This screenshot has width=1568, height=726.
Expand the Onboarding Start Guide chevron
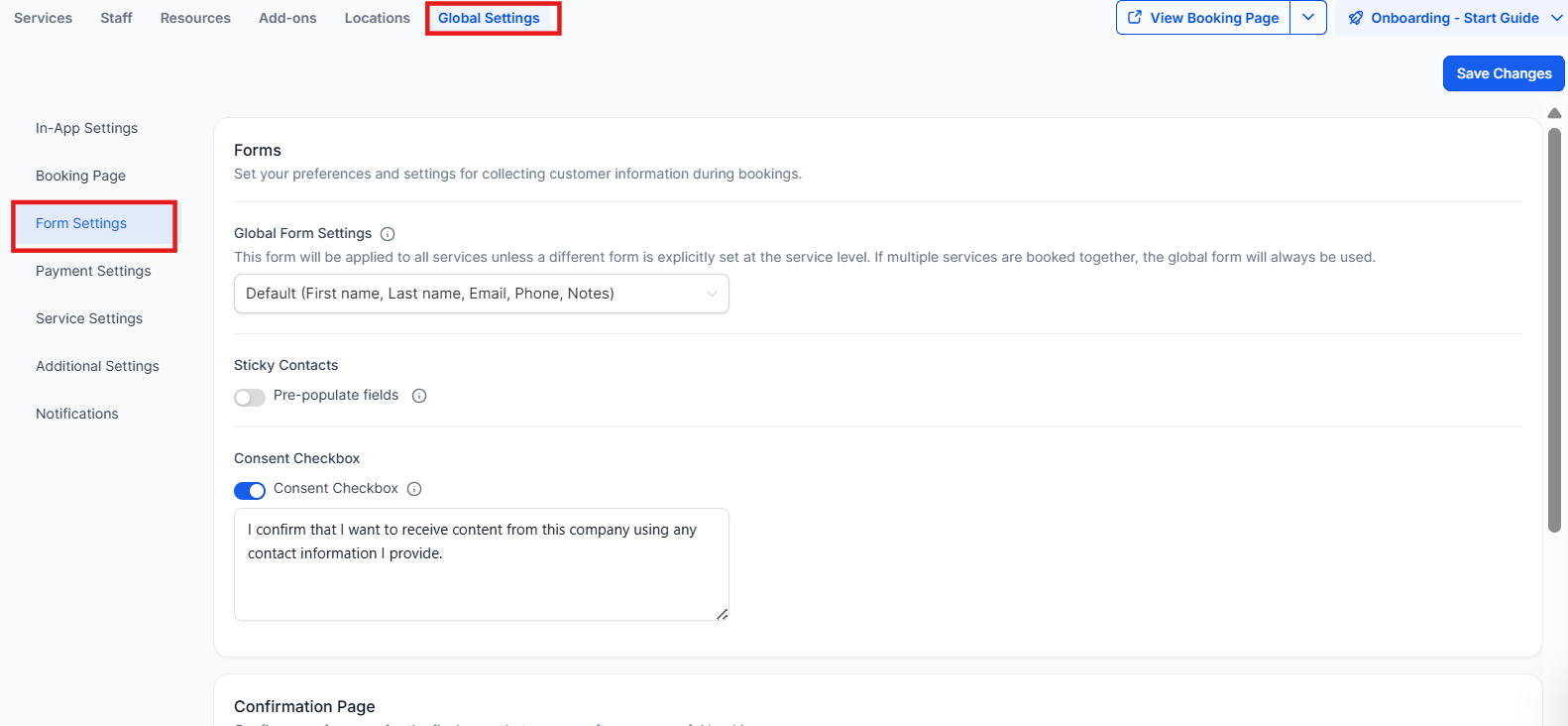click(x=1556, y=18)
